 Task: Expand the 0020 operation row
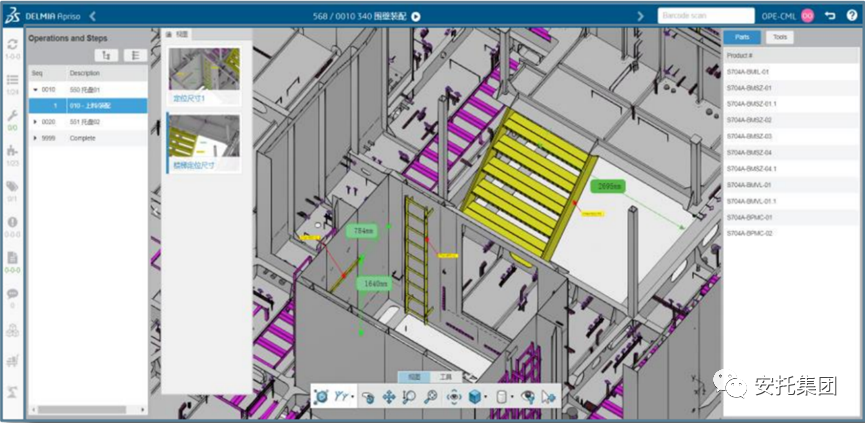pyautogui.click(x=37, y=121)
